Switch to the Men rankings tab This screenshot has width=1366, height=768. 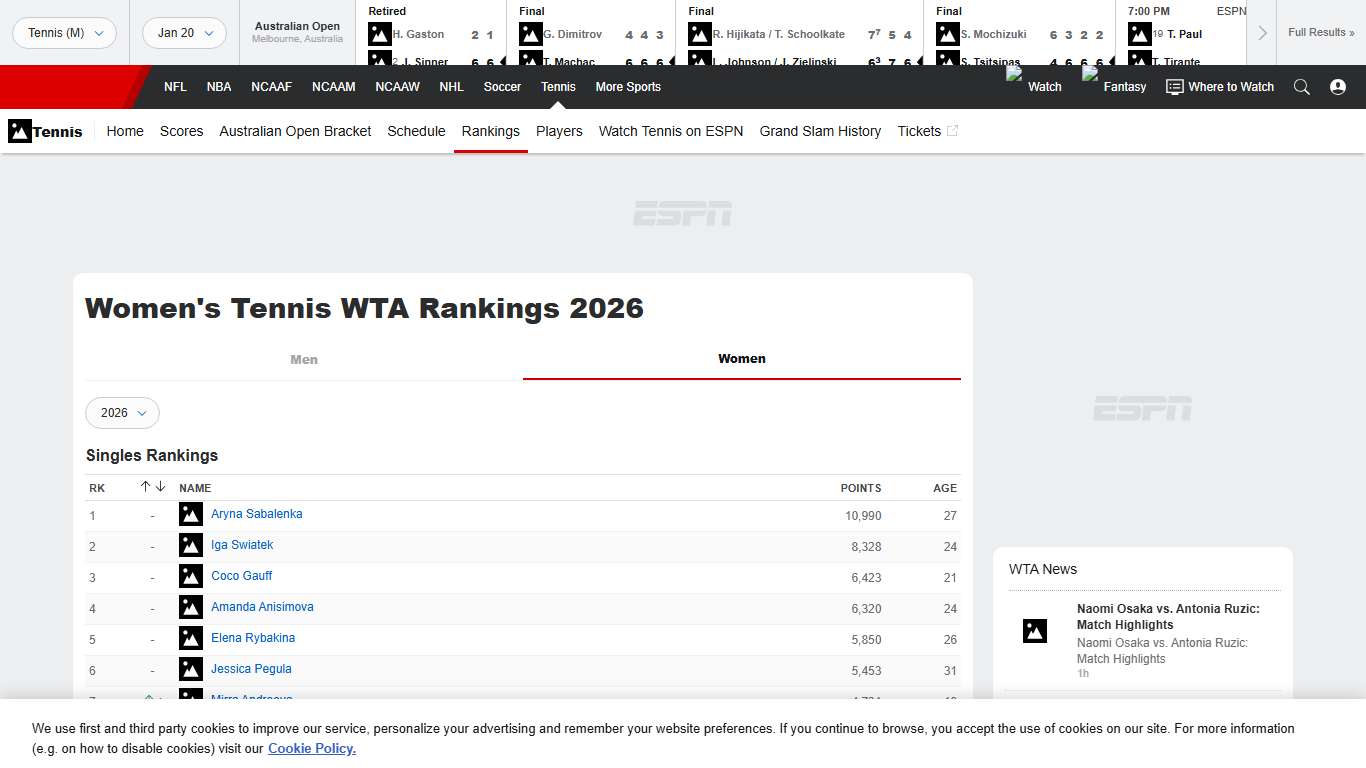point(304,359)
